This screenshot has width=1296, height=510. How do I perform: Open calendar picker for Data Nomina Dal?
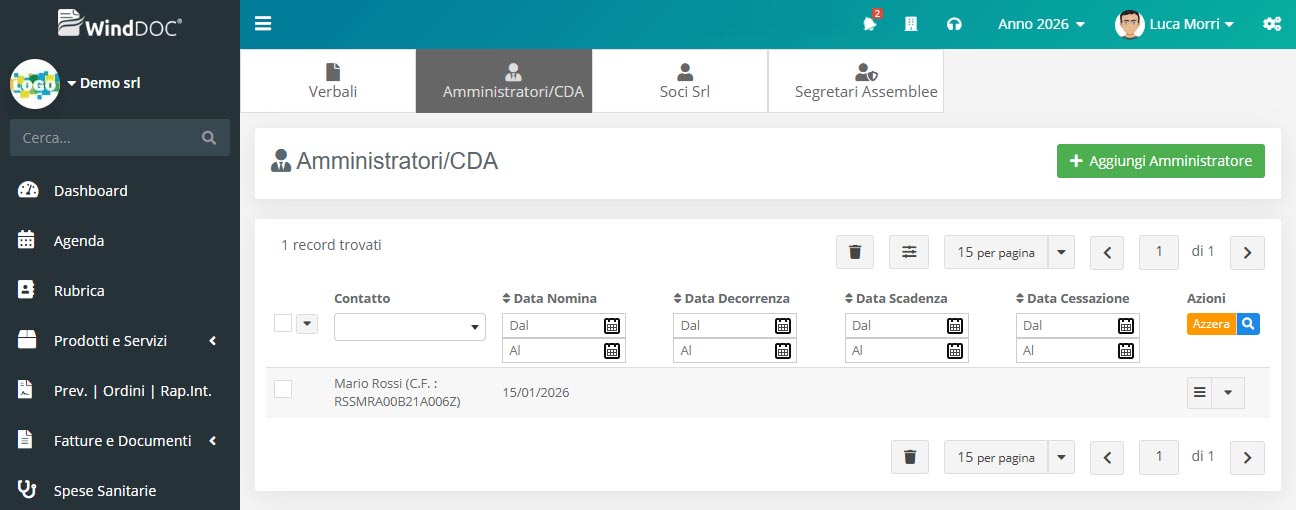[x=612, y=325]
